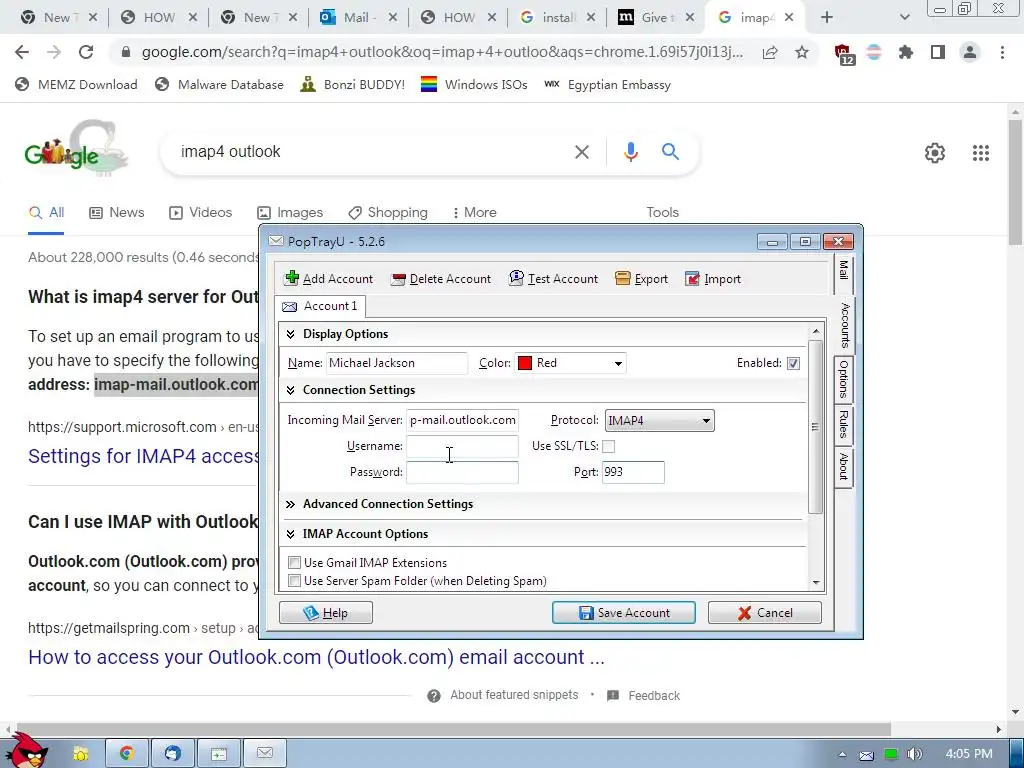Viewport: 1024px width, 768px height.
Task: Clear the Google search box
Action: [x=582, y=152]
